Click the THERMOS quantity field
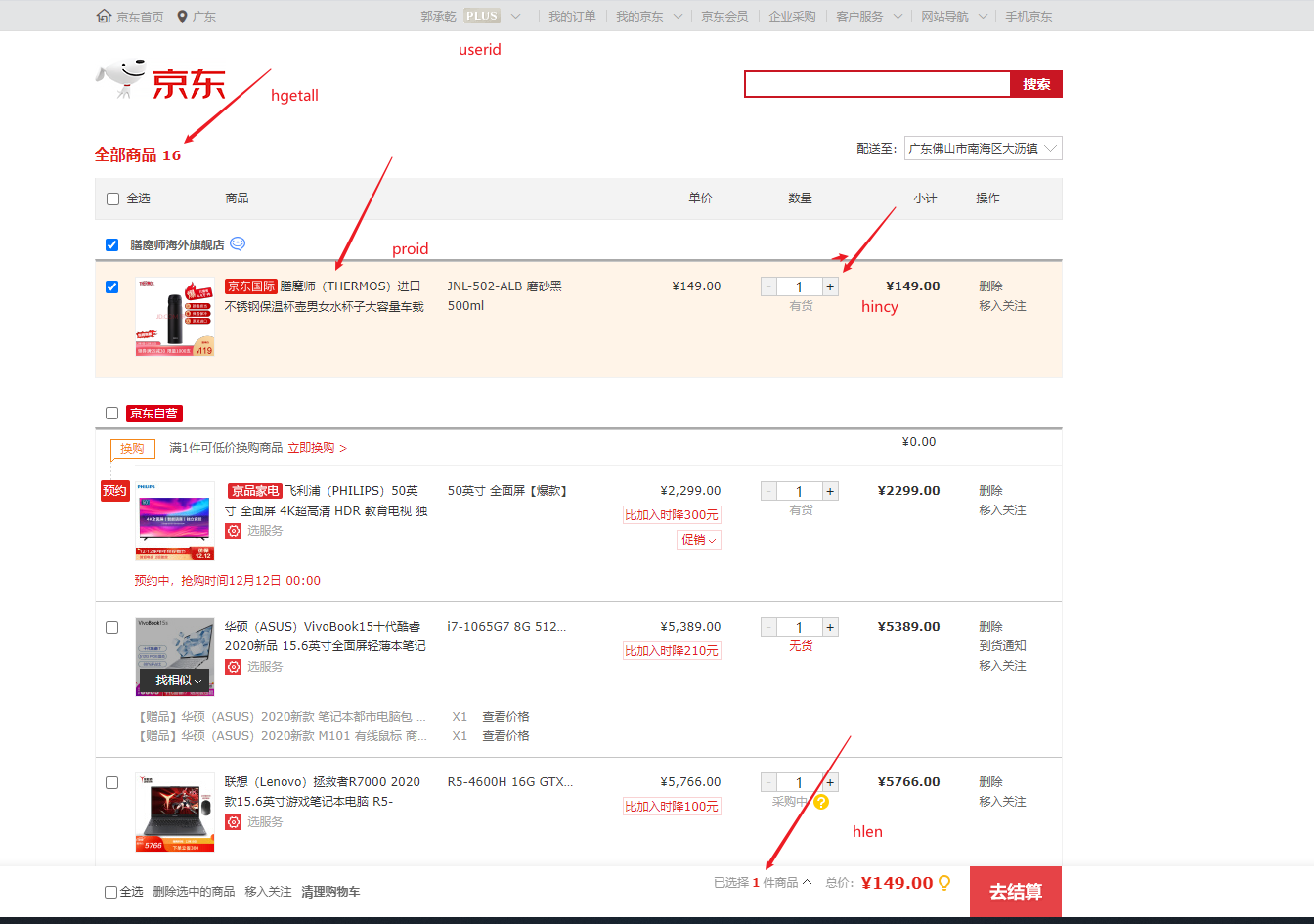 [x=800, y=286]
